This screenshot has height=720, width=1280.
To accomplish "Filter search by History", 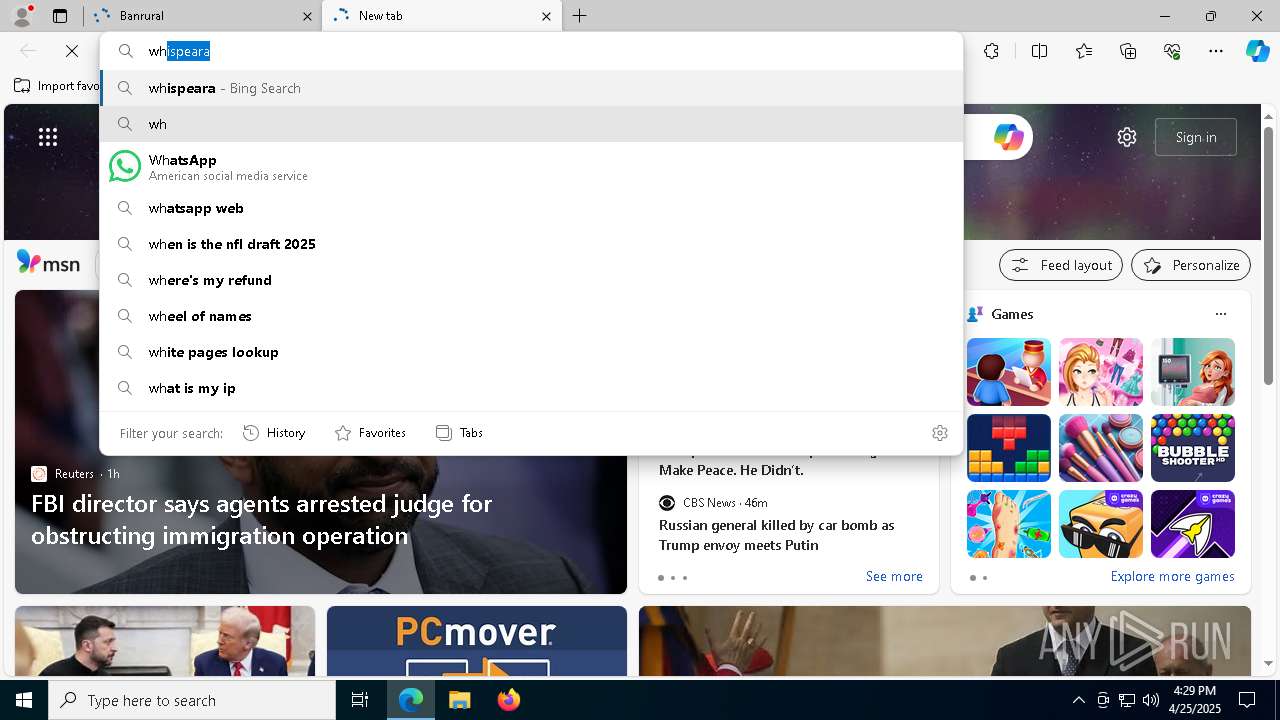I will [x=274, y=433].
